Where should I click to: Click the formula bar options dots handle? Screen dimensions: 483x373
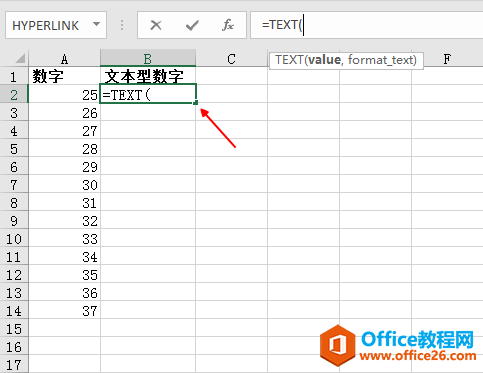pos(122,25)
